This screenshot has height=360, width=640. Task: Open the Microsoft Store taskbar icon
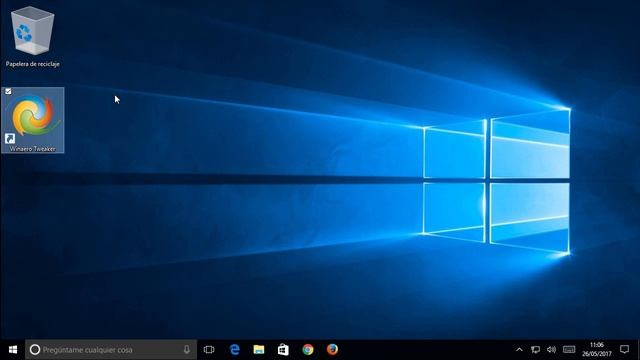[x=283, y=350]
